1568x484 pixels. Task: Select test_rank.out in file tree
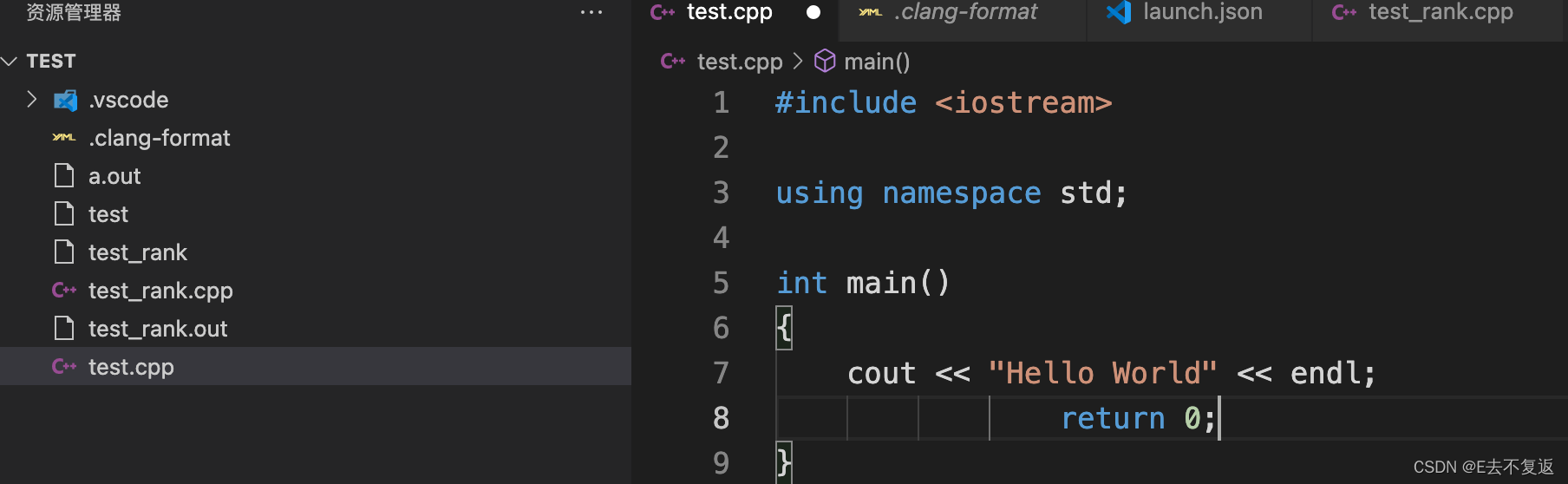click(158, 329)
